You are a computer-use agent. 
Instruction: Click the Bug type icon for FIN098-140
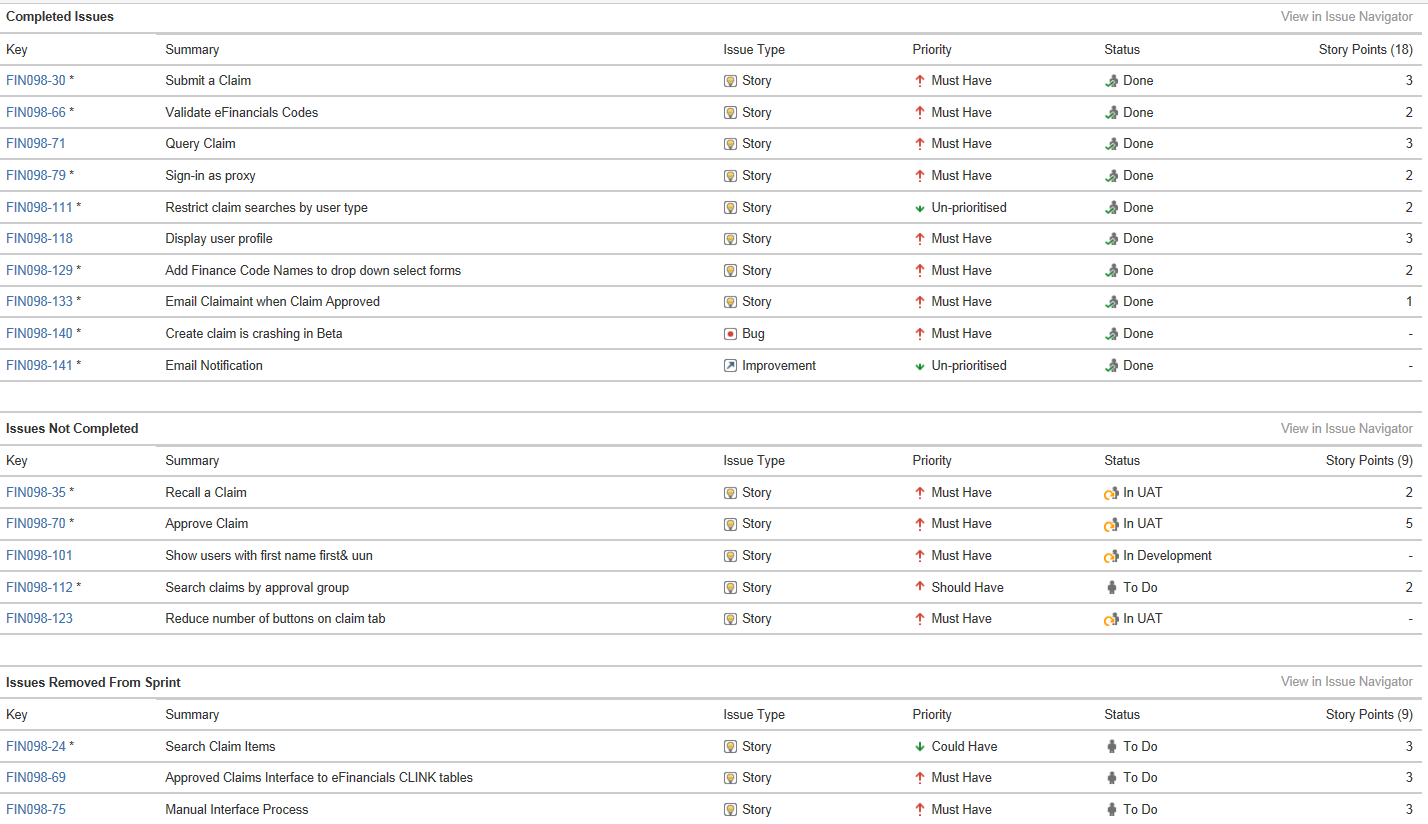[x=730, y=333]
